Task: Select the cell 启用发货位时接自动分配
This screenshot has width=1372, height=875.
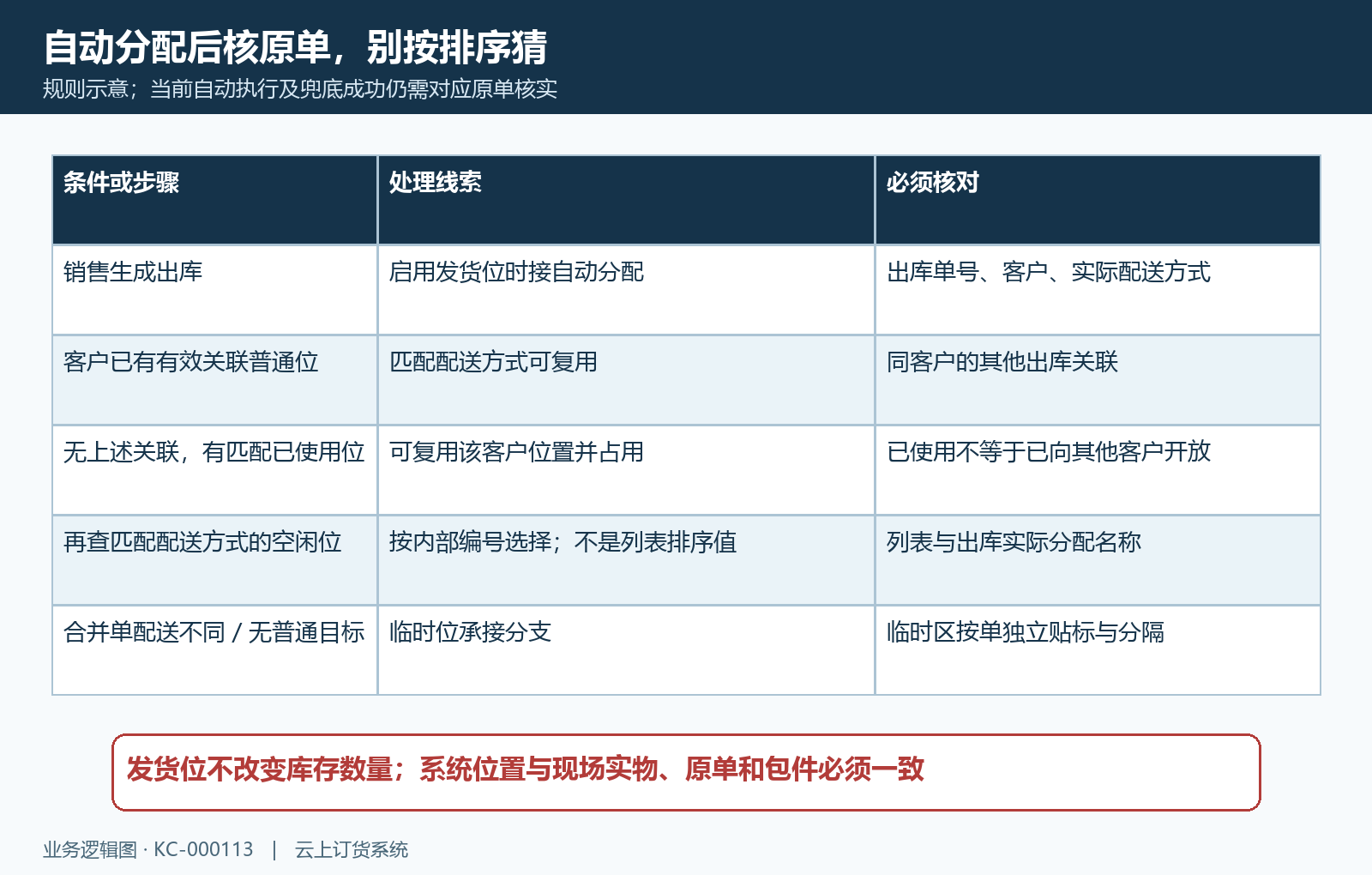Action: click(x=626, y=290)
